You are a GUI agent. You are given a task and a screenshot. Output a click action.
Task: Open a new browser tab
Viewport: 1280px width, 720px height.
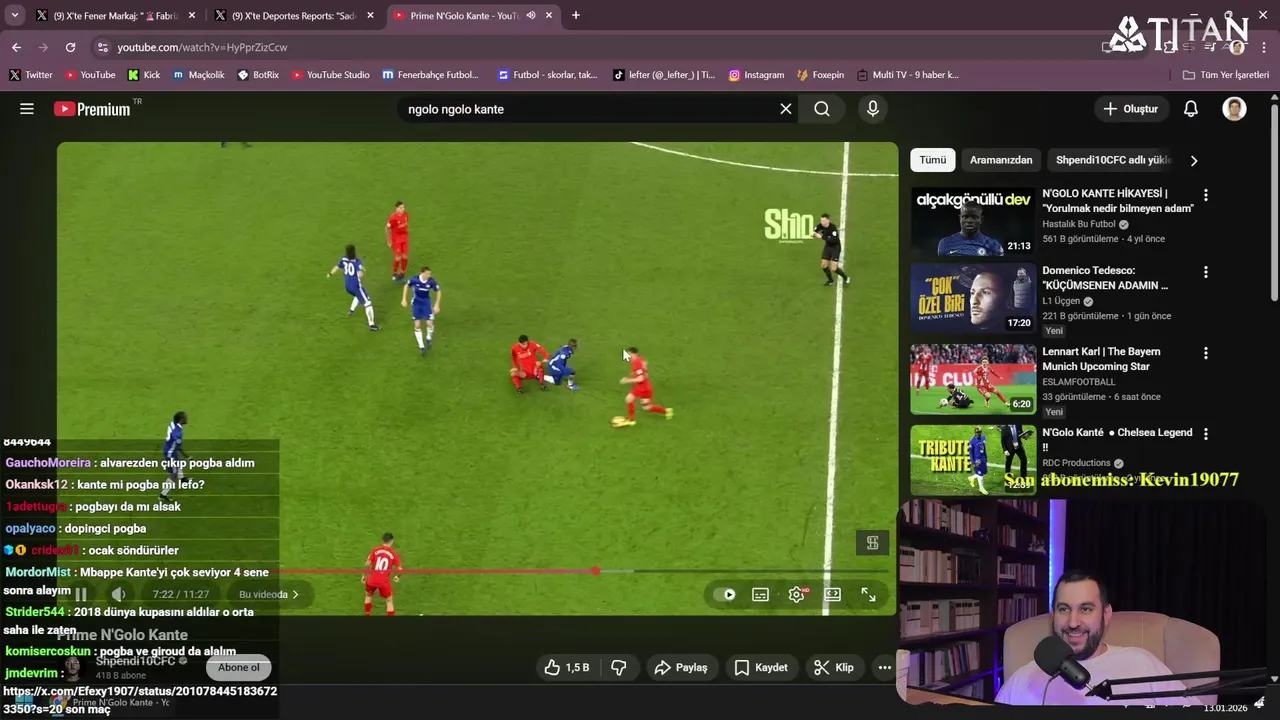pos(576,15)
